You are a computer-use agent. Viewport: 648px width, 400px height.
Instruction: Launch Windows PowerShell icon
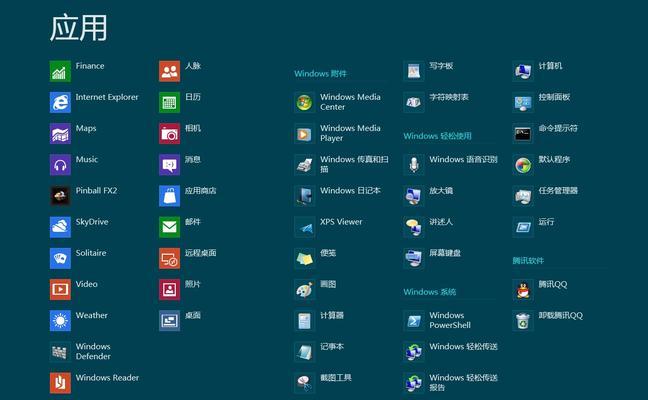pos(414,321)
